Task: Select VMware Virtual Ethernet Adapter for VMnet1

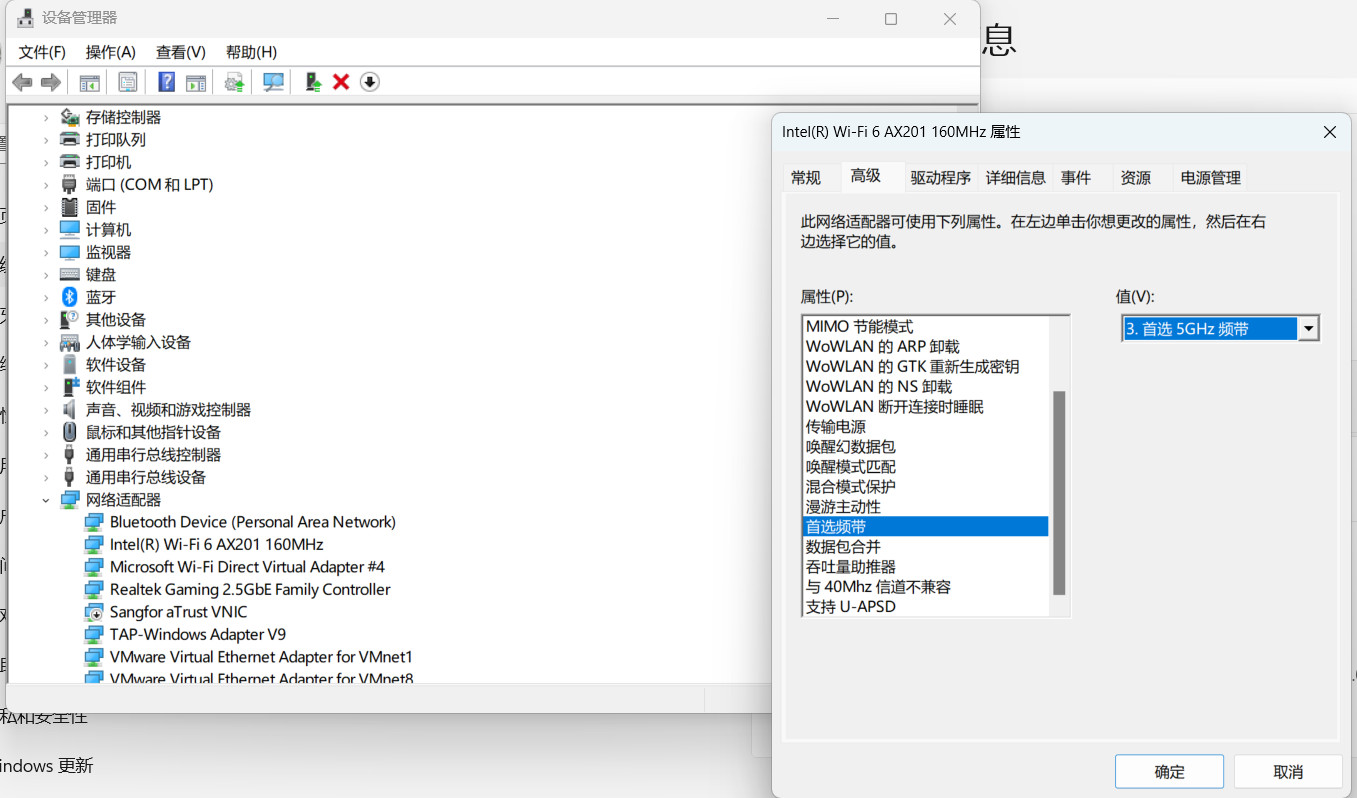Action: pyautogui.click(x=261, y=657)
